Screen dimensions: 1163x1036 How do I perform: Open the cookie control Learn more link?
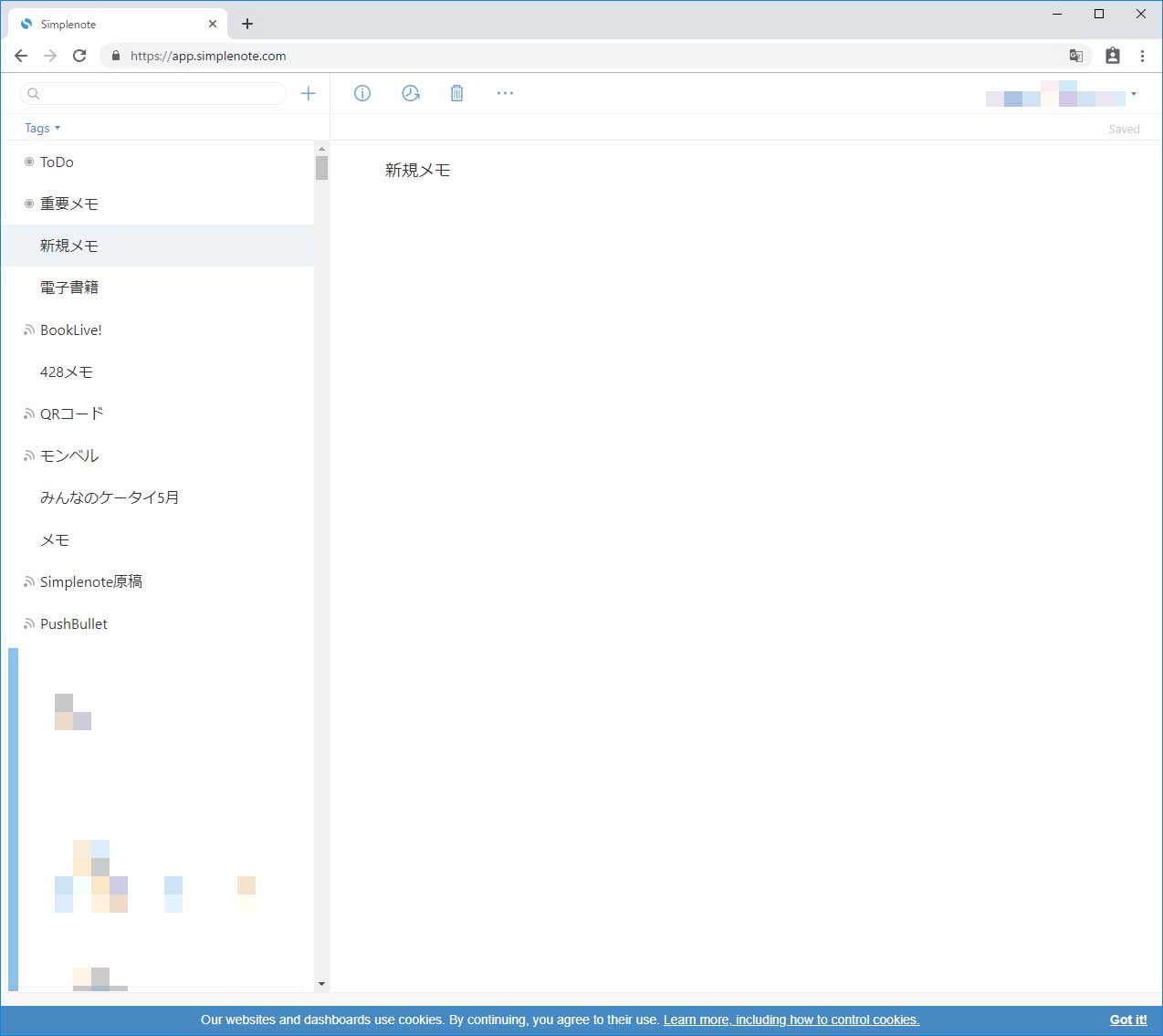(x=791, y=1020)
